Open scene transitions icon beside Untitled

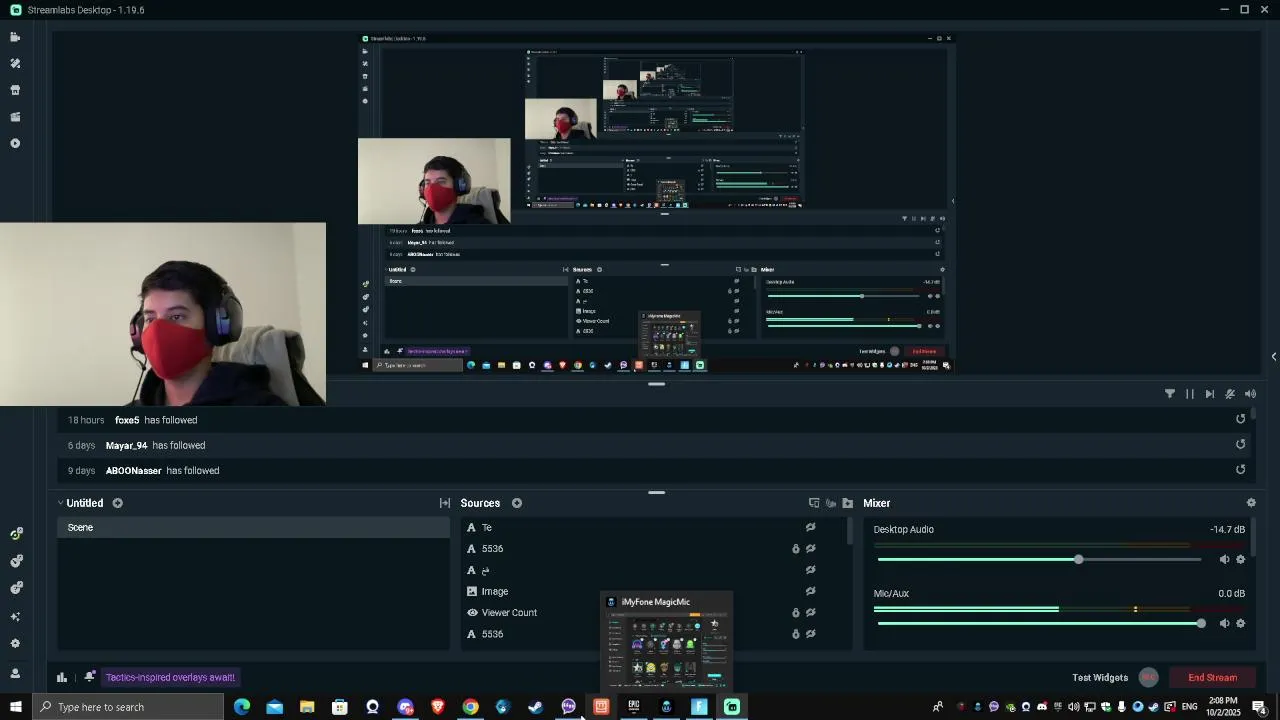pyautogui.click(x=445, y=503)
